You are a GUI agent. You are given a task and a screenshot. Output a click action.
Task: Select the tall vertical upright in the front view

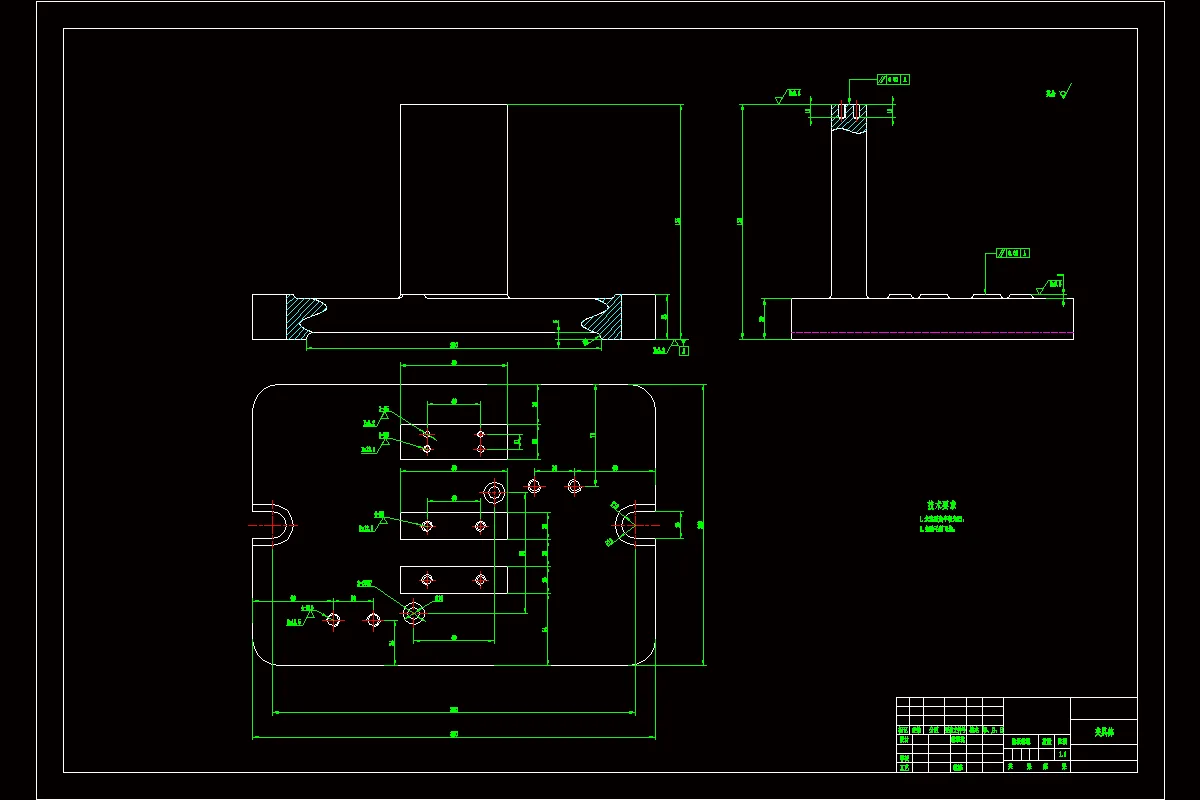453,199
